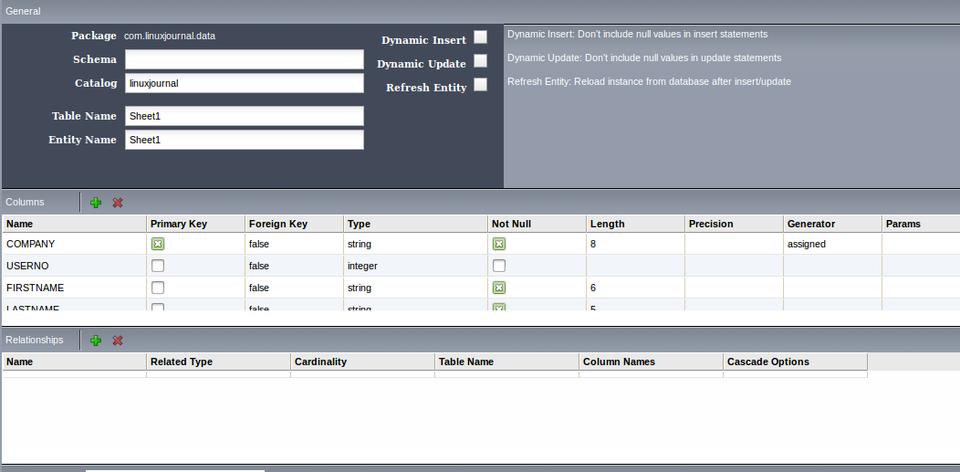The image size is (960, 472).
Task: Focus the Table Name text field
Action: coord(244,116)
